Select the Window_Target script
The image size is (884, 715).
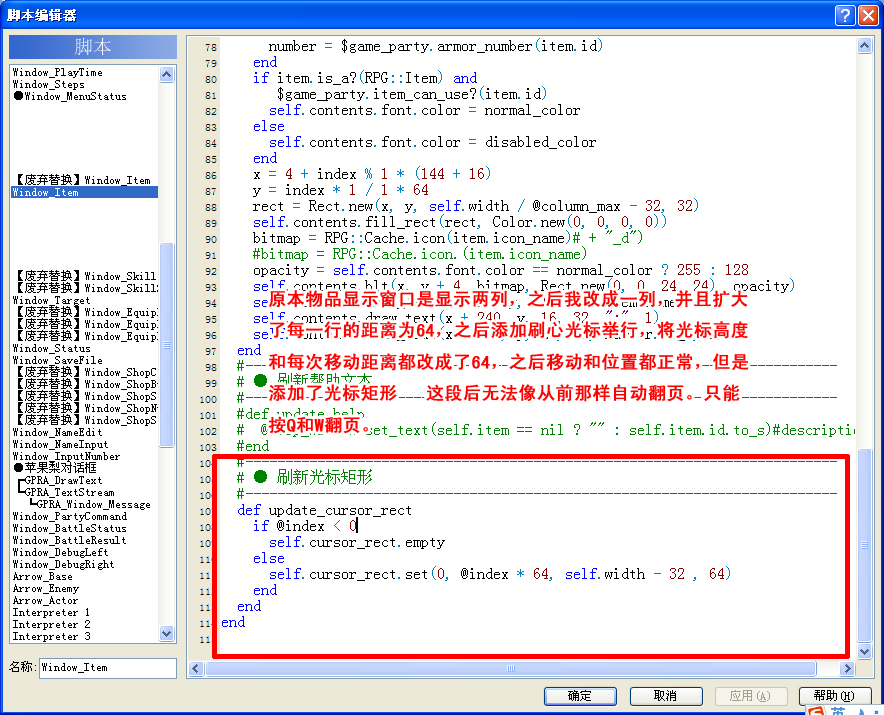(51, 301)
